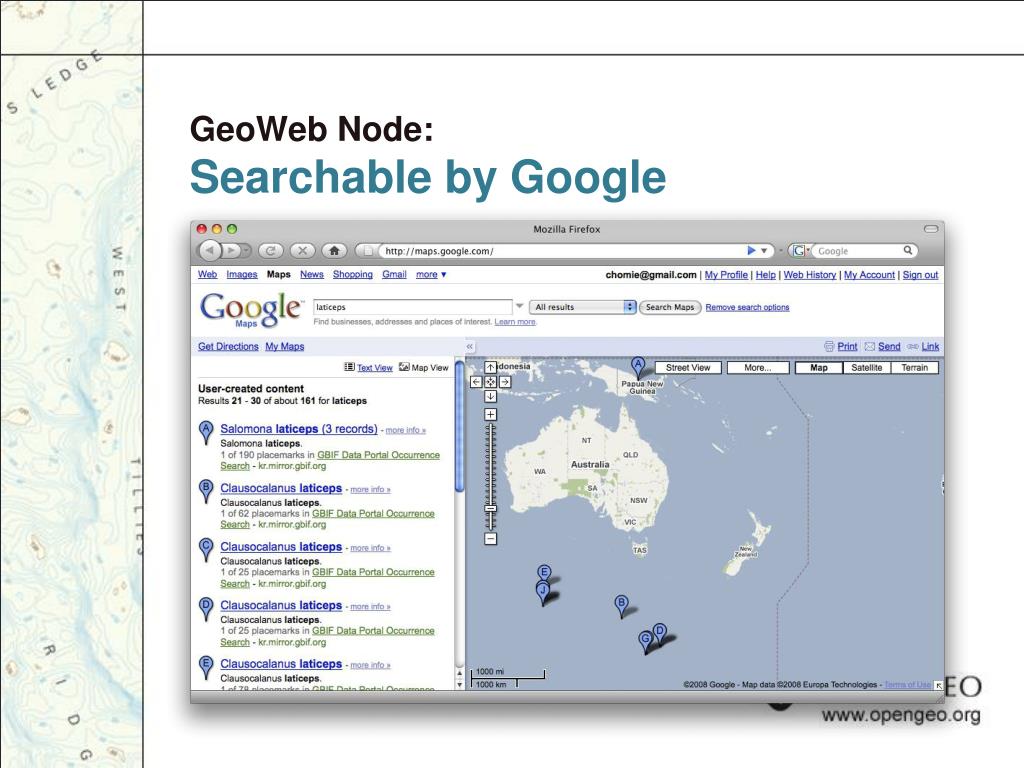
Task: Click map marker G on the map
Action: [x=645, y=641]
